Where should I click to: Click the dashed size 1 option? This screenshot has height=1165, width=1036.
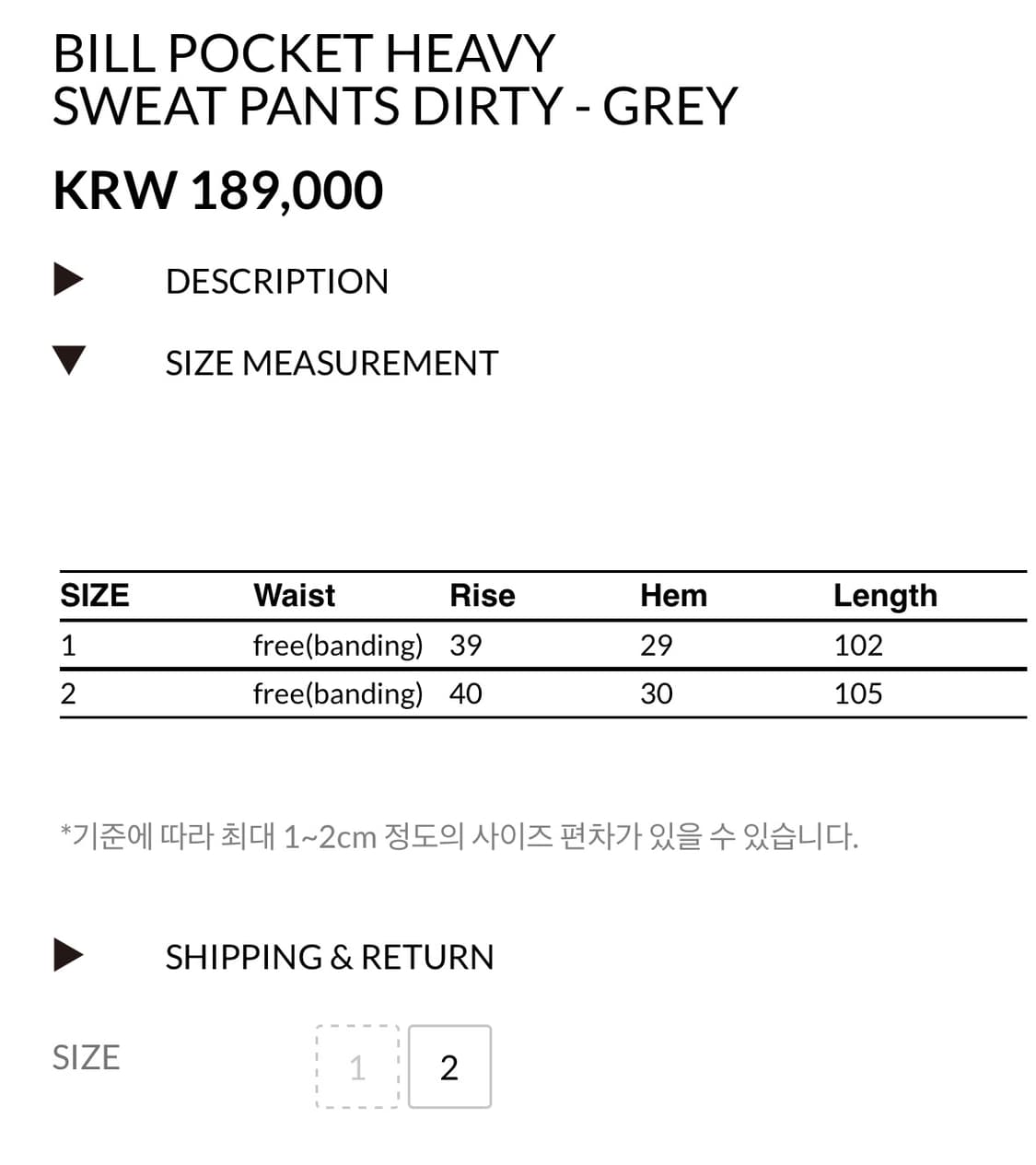357,1066
